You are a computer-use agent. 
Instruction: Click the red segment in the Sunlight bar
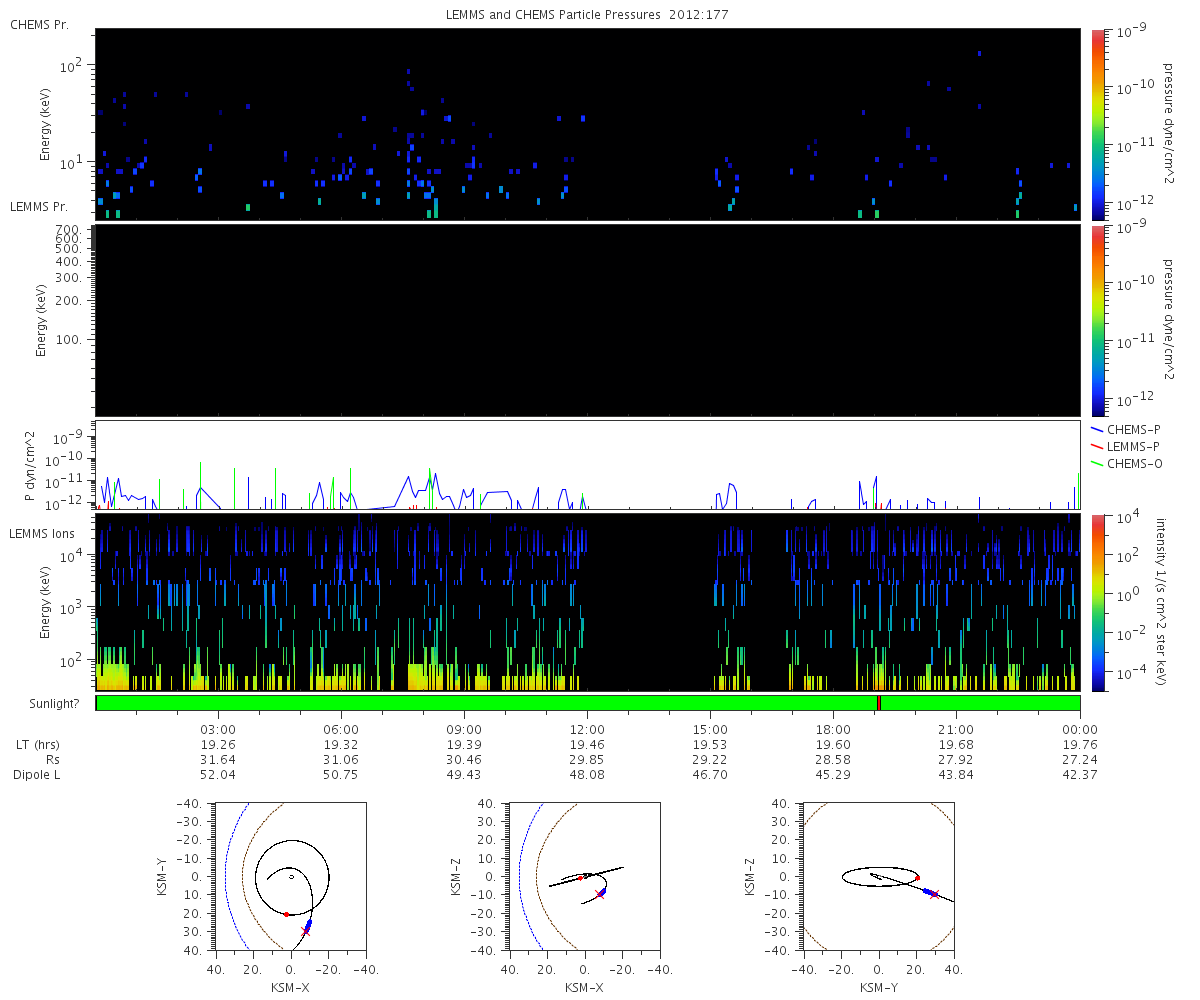(x=878, y=703)
